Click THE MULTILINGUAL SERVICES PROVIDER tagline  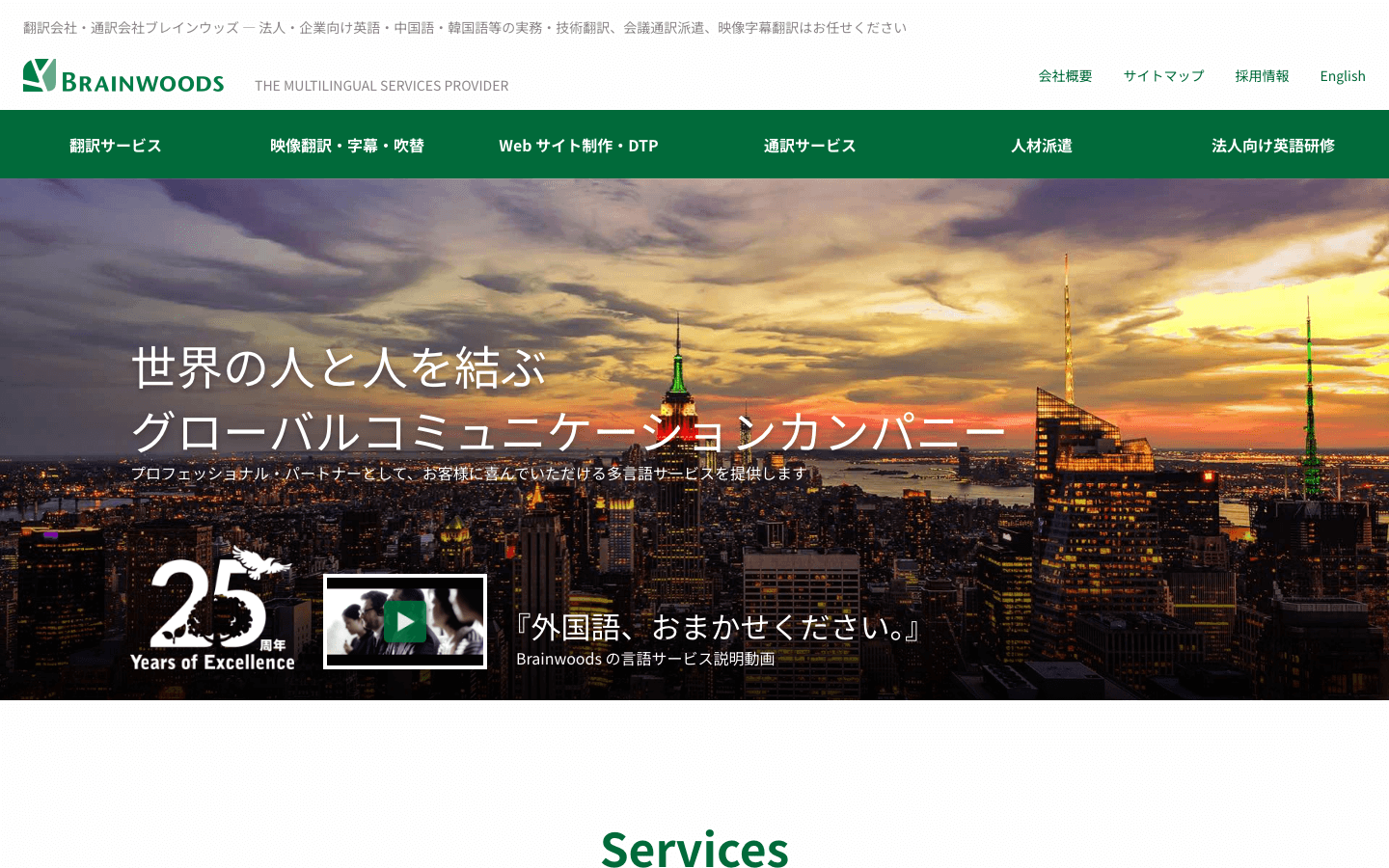pos(381,86)
